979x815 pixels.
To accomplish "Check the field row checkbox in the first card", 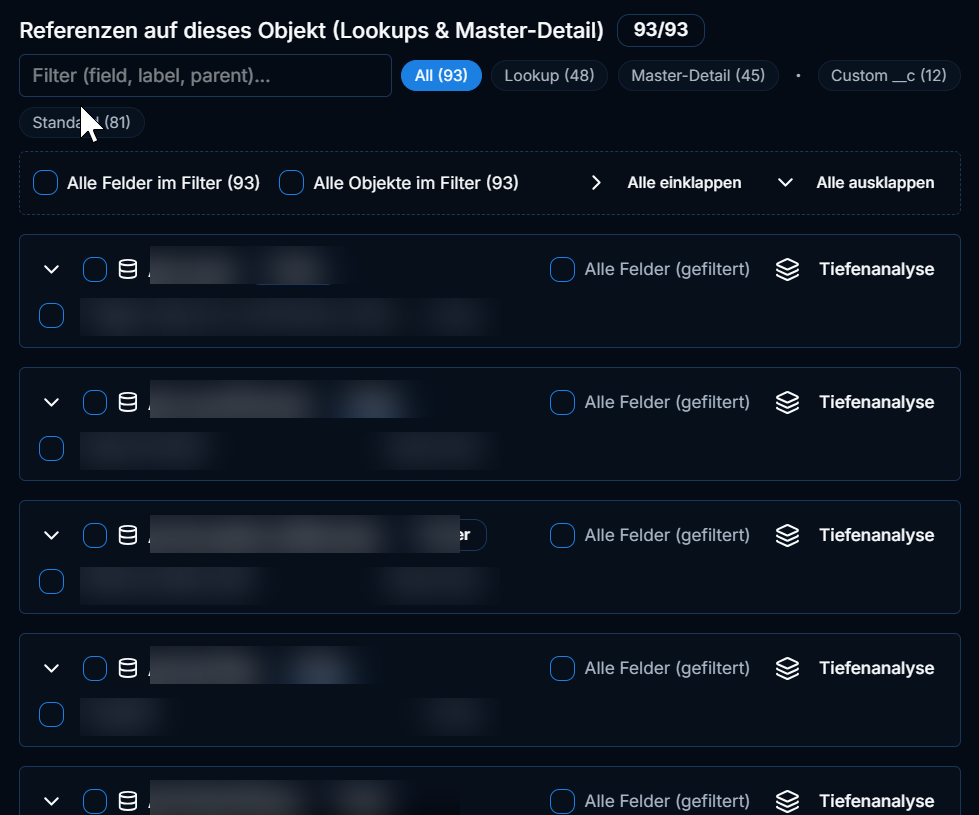I will (51, 316).
